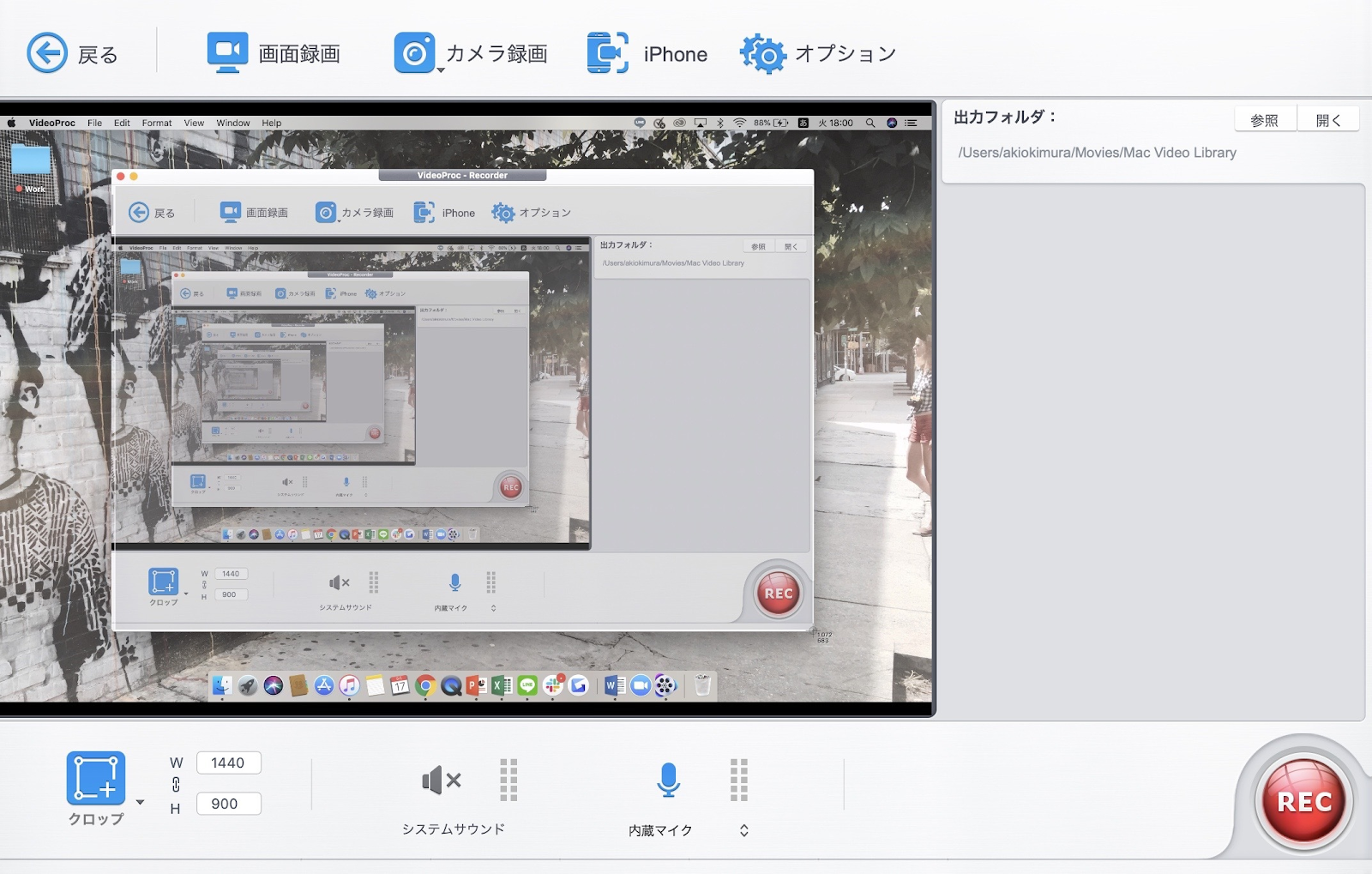1372x874 pixels.
Task: Open Word from the previewed Dock
Action: tap(615, 685)
